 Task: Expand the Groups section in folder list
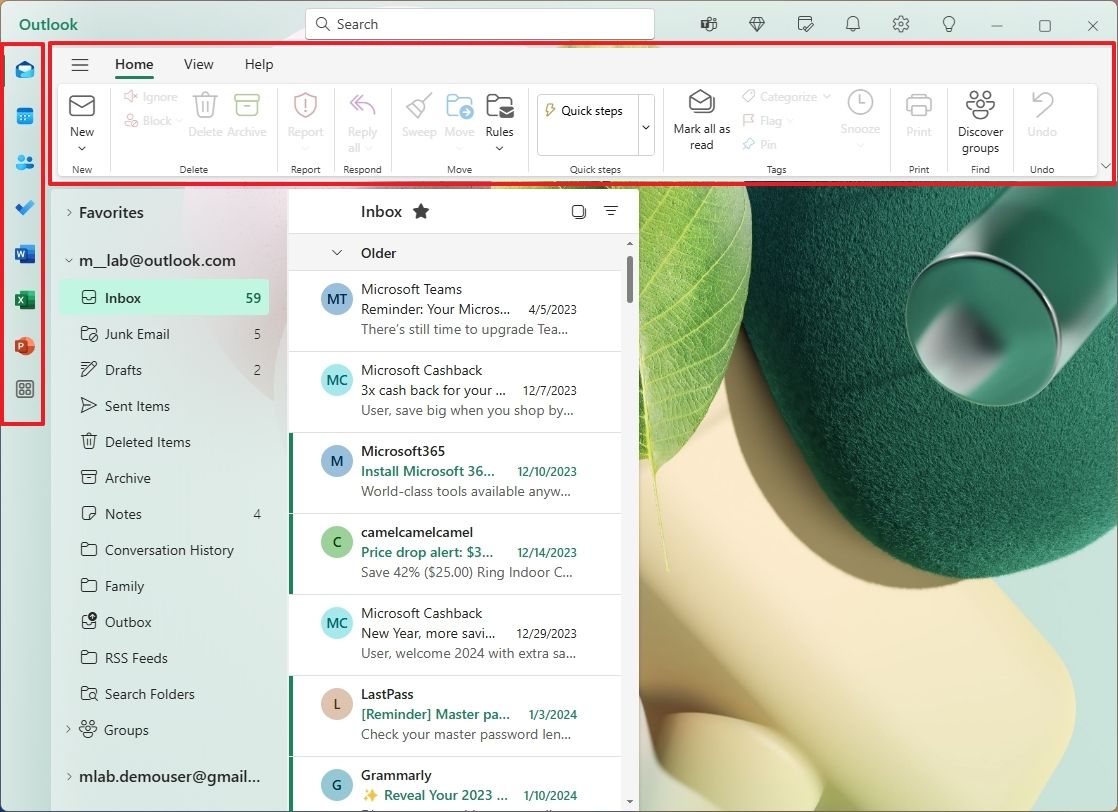pos(67,730)
